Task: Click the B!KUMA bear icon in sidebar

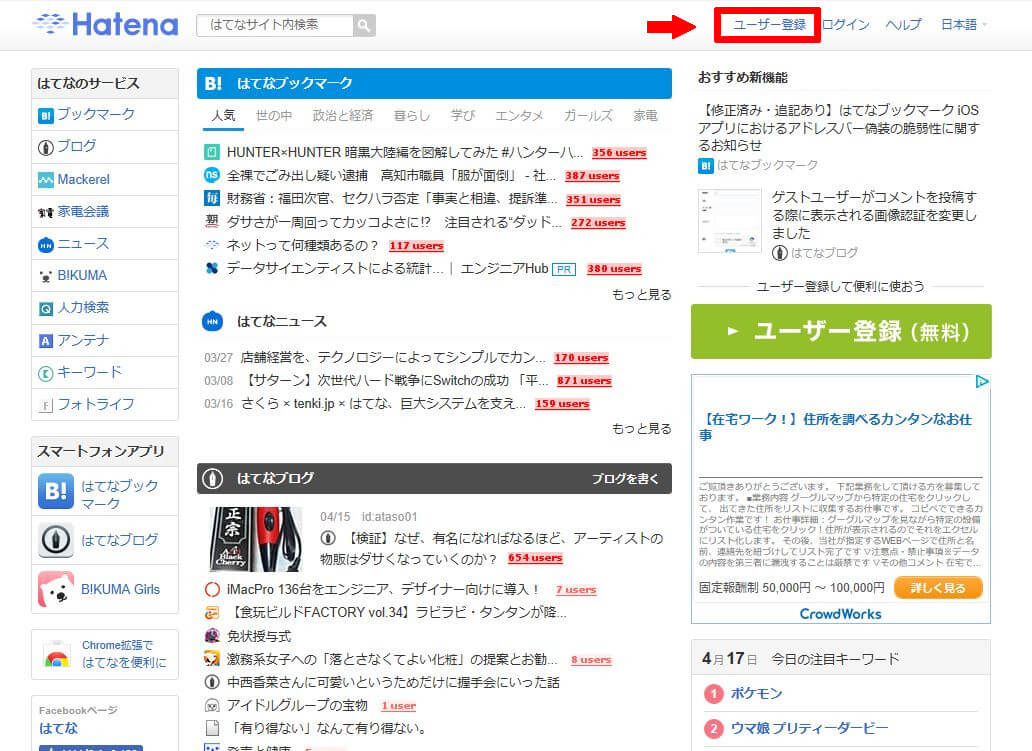Action: 45,276
